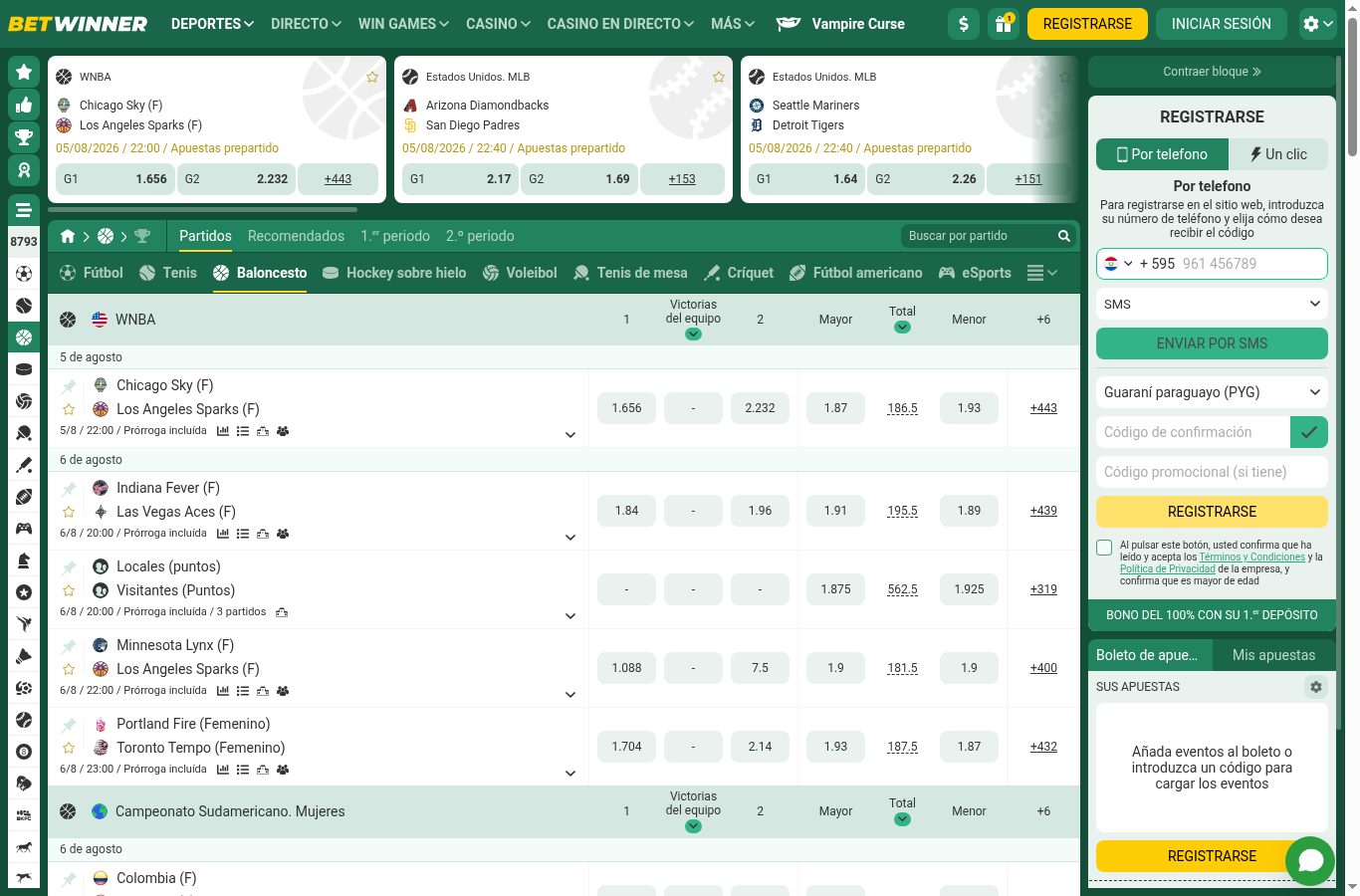Select Fútbol sport tab
Image resolution: width=1360 pixels, height=896 pixels.
pyautogui.click(x=92, y=273)
